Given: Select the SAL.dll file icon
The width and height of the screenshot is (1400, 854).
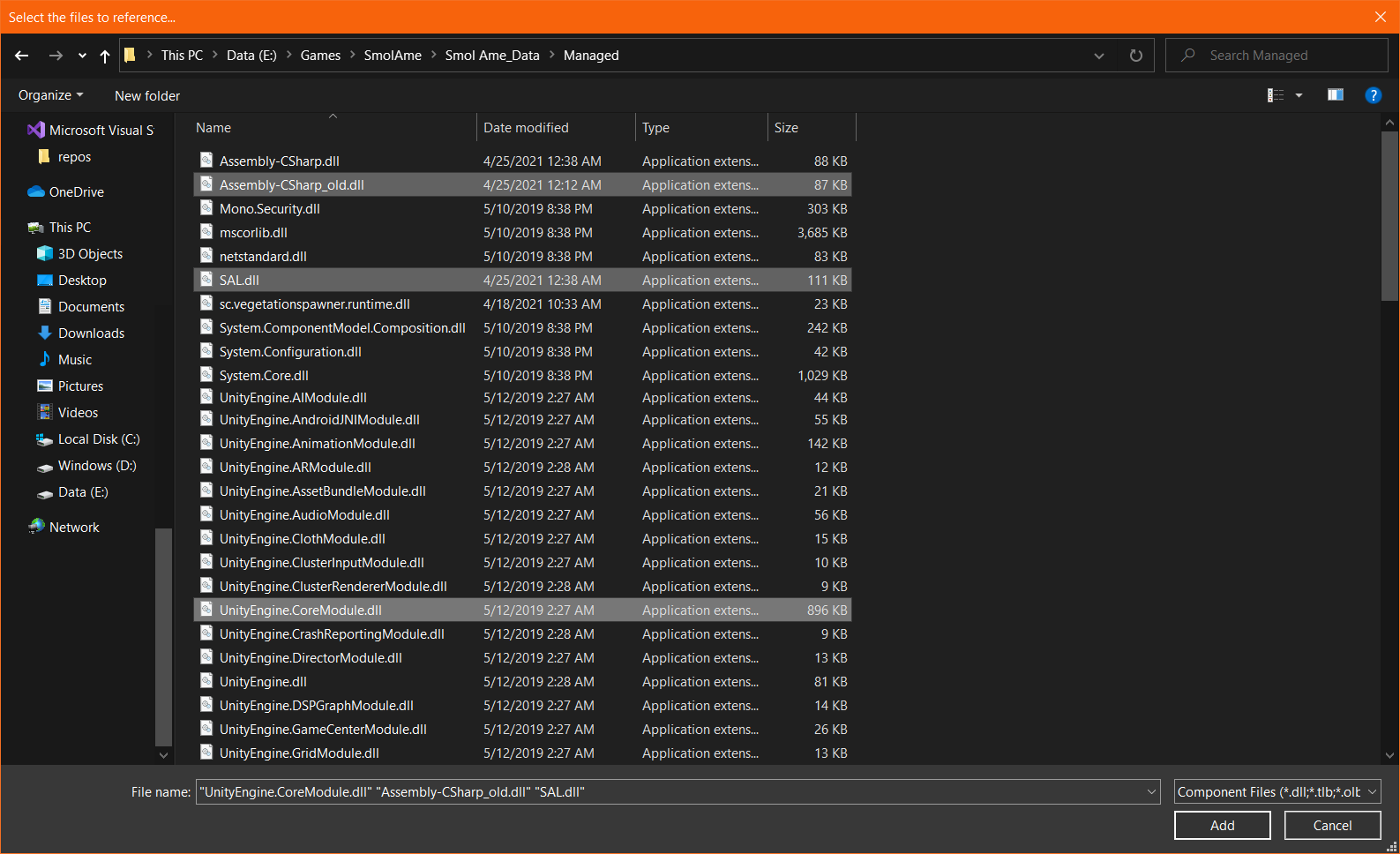Looking at the screenshot, I should pos(206,280).
